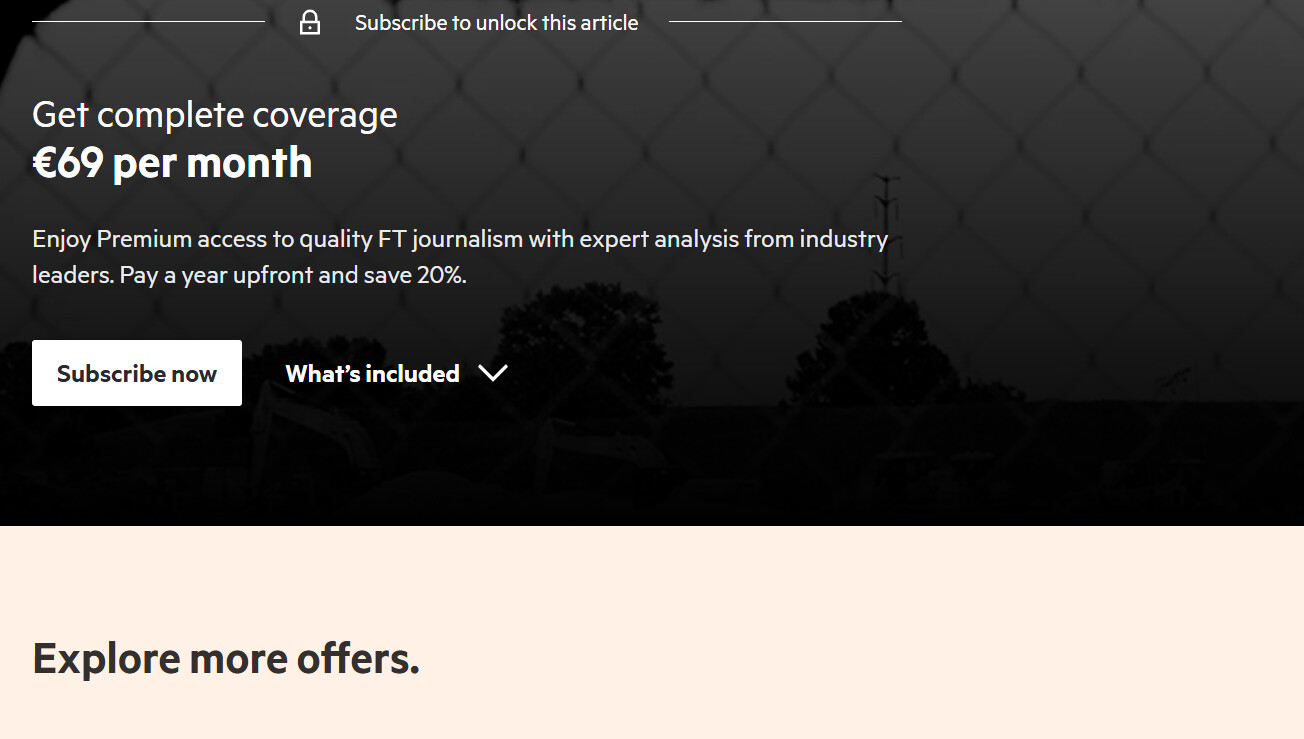Click 'Subscribe to unlock this article' text
This screenshot has width=1304, height=739.
tap(496, 23)
